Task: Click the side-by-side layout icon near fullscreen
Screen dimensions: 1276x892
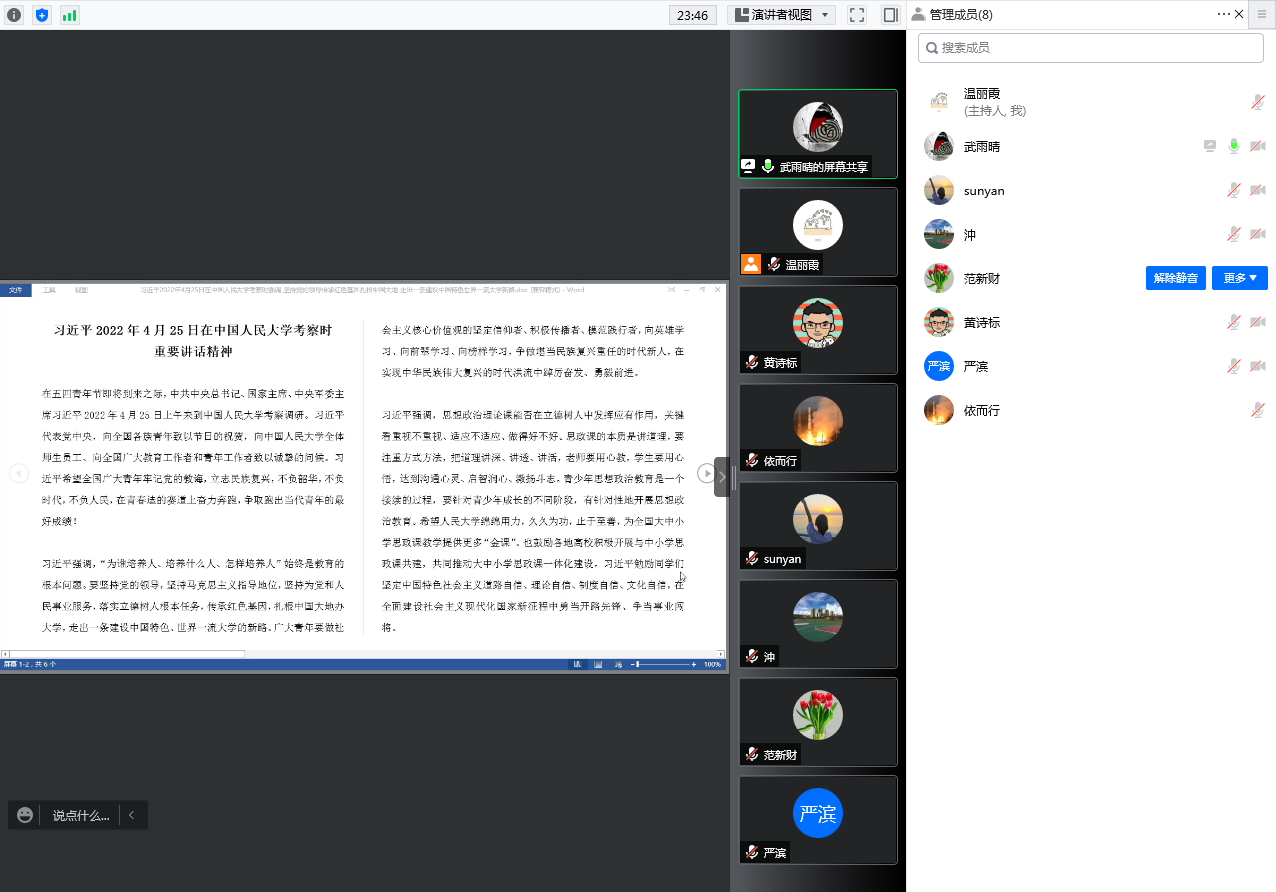Action: coord(889,14)
